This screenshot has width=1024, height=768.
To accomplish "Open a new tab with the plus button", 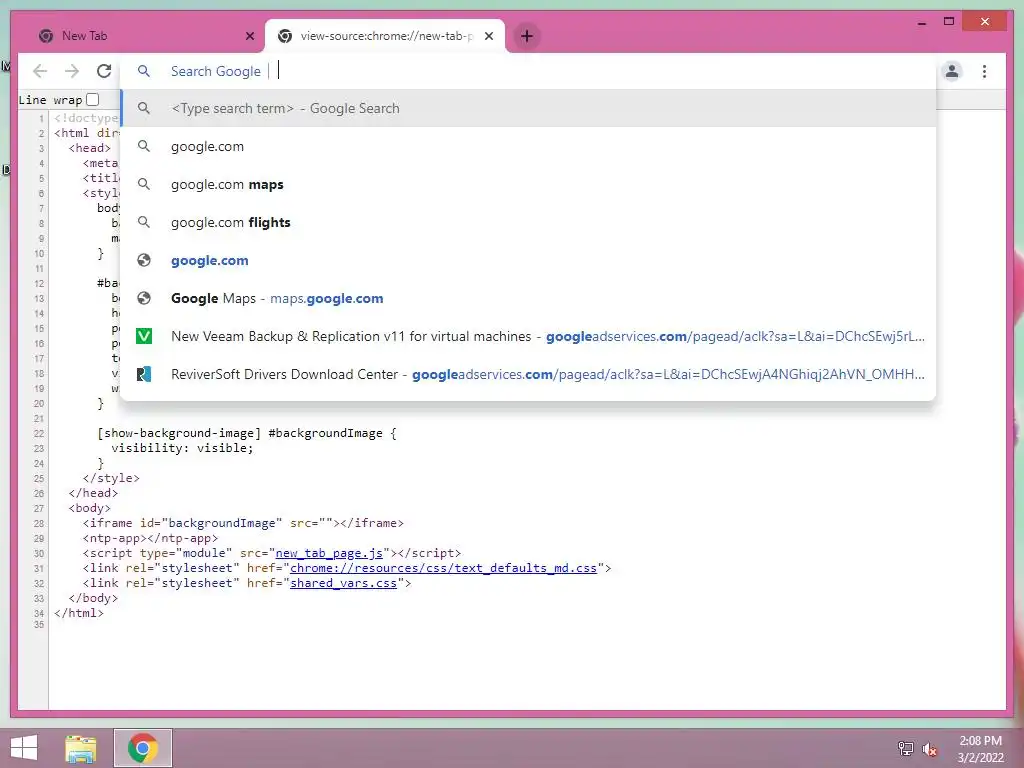I will pyautogui.click(x=527, y=36).
